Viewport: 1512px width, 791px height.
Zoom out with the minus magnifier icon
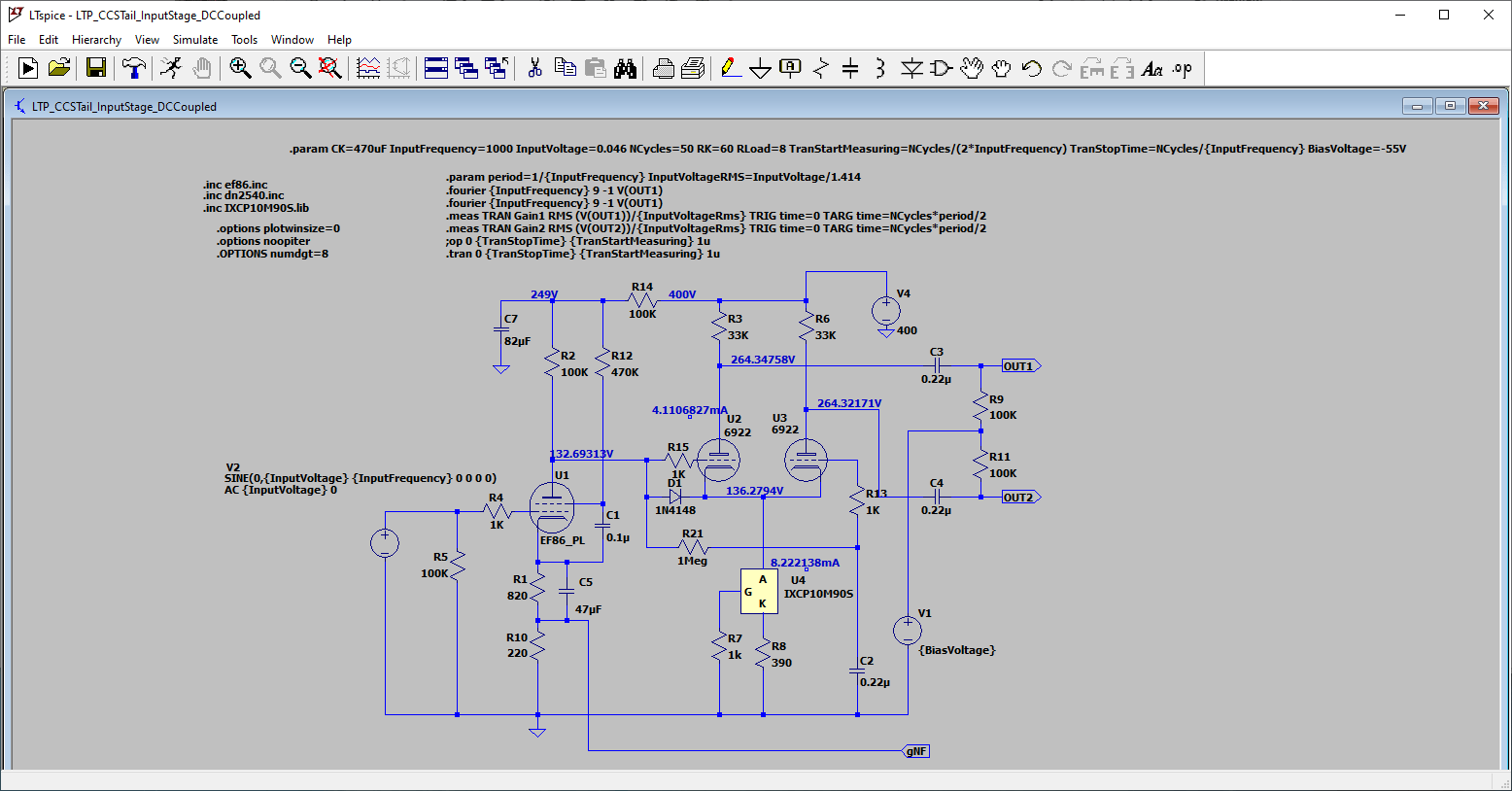click(x=300, y=68)
